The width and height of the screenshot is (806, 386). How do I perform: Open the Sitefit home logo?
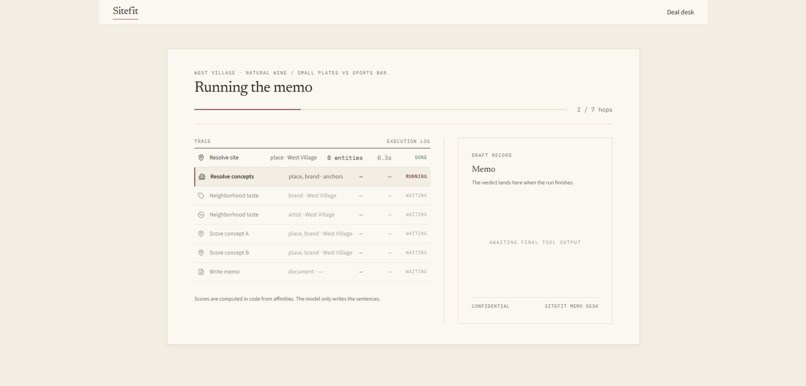click(125, 11)
